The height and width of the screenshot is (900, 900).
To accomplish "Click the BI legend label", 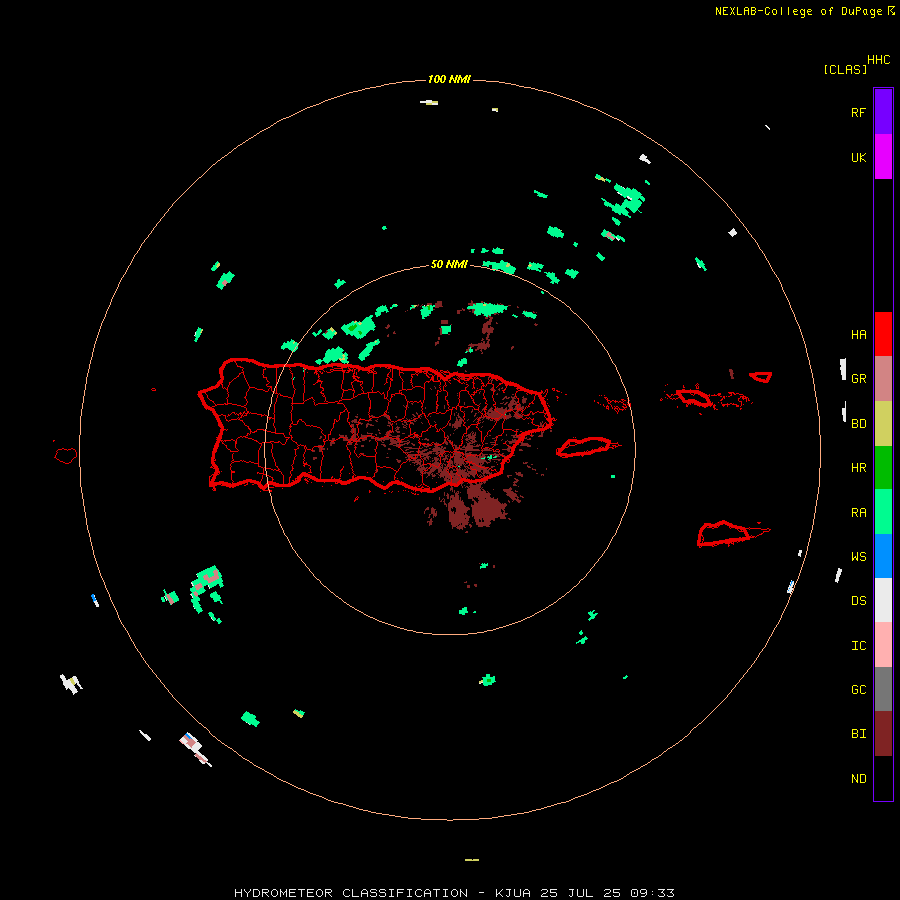I will [859, 734].
